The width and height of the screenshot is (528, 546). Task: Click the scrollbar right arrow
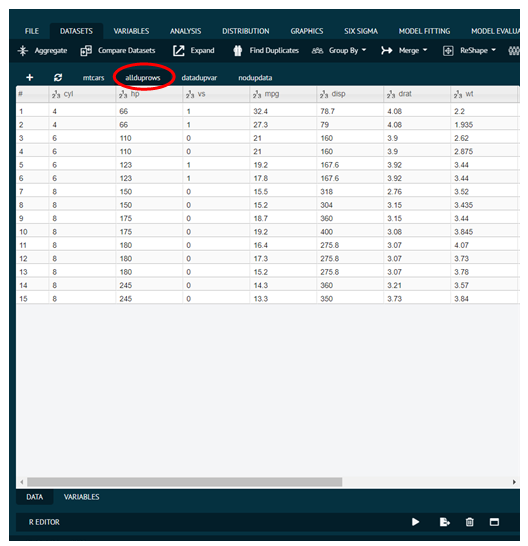tap(514, 482)
